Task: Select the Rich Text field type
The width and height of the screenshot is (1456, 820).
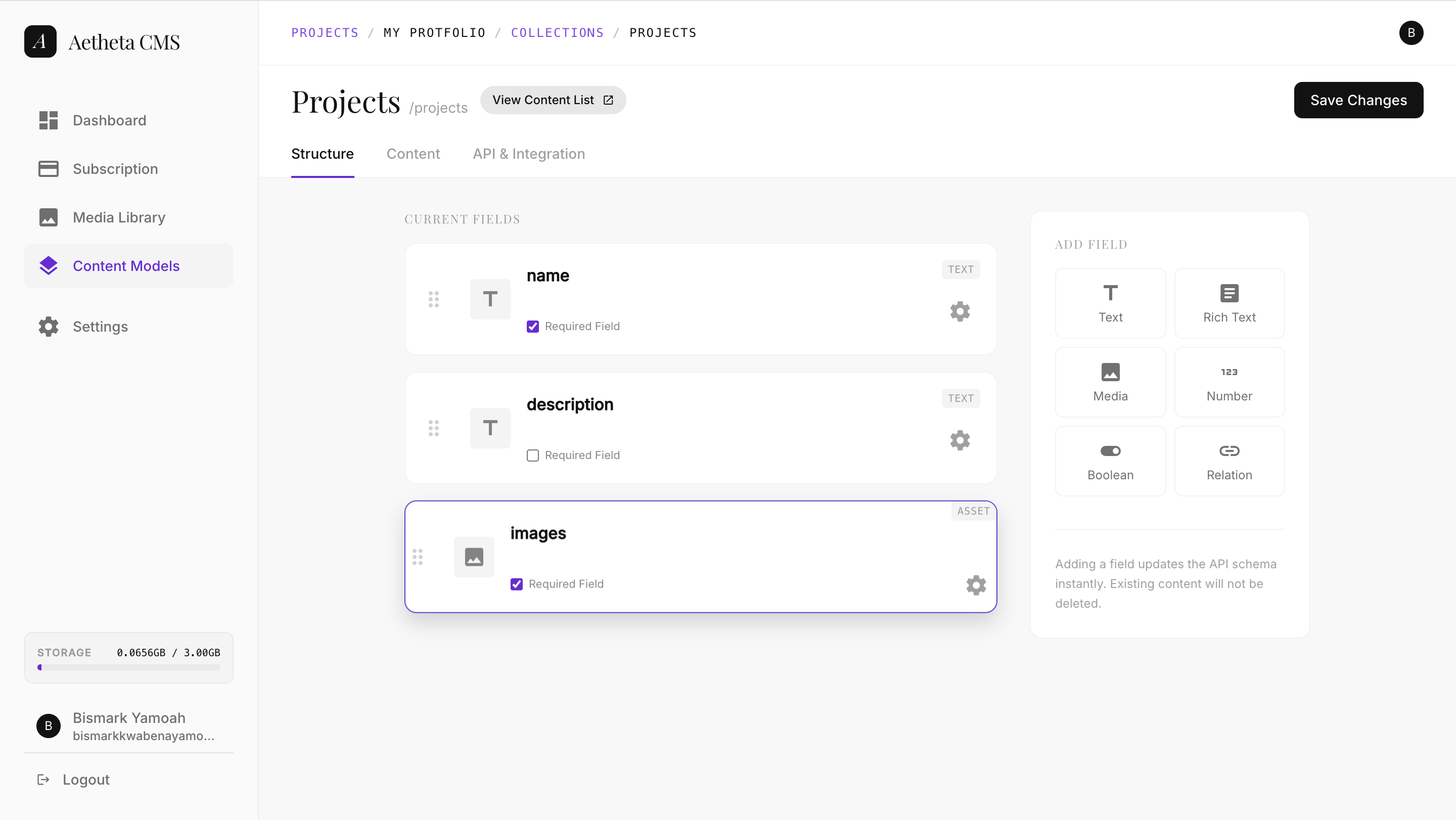Action: (x=1230, y=303)
